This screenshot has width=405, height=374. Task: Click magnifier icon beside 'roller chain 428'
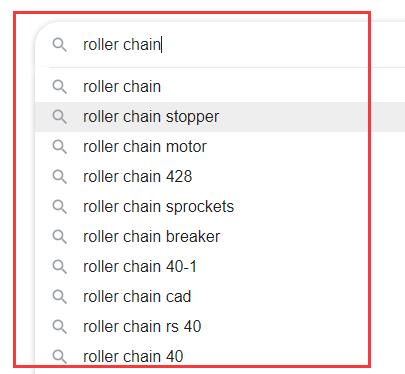coord(60,177)
